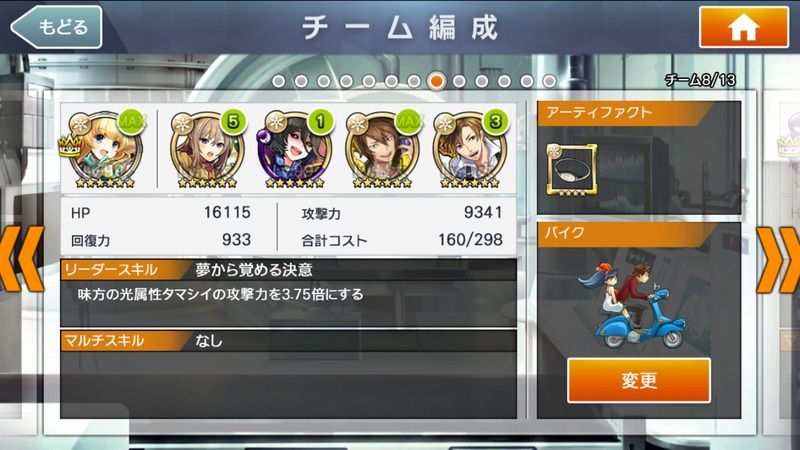Tap the blue scooter bike image
The image size is (800, 450).
pyautogui.click(x=631, y=306)
